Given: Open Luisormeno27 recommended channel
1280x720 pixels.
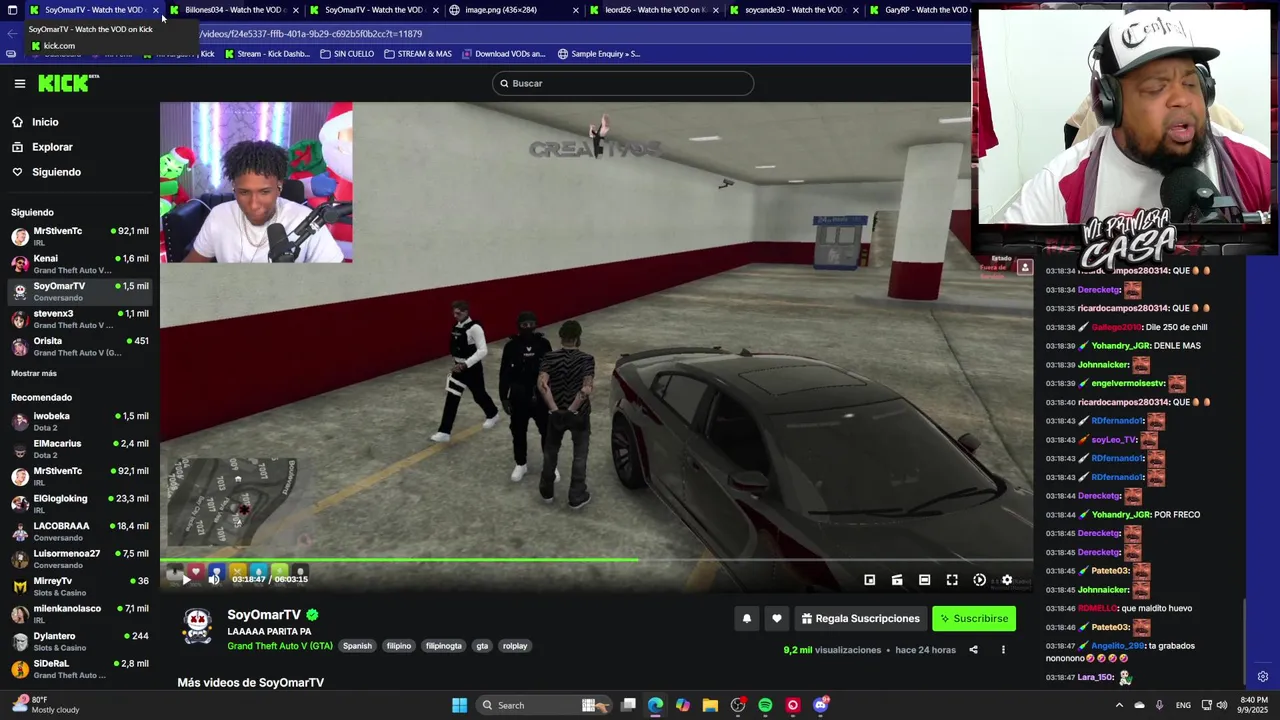Looking at the screenshot, I should tap(80, 558).
